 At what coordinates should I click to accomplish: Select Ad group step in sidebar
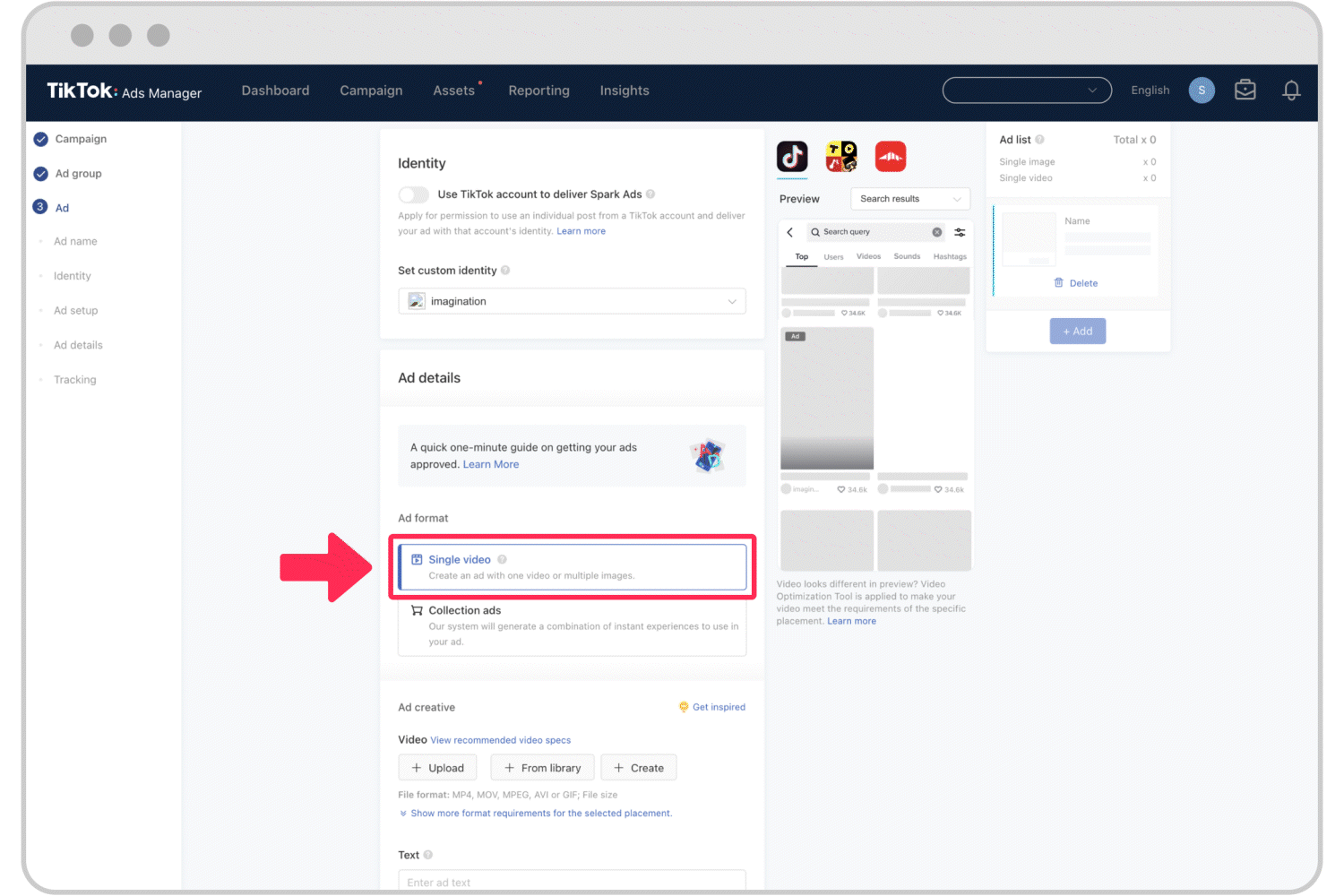pyautogui.click(x=78, y=174)
